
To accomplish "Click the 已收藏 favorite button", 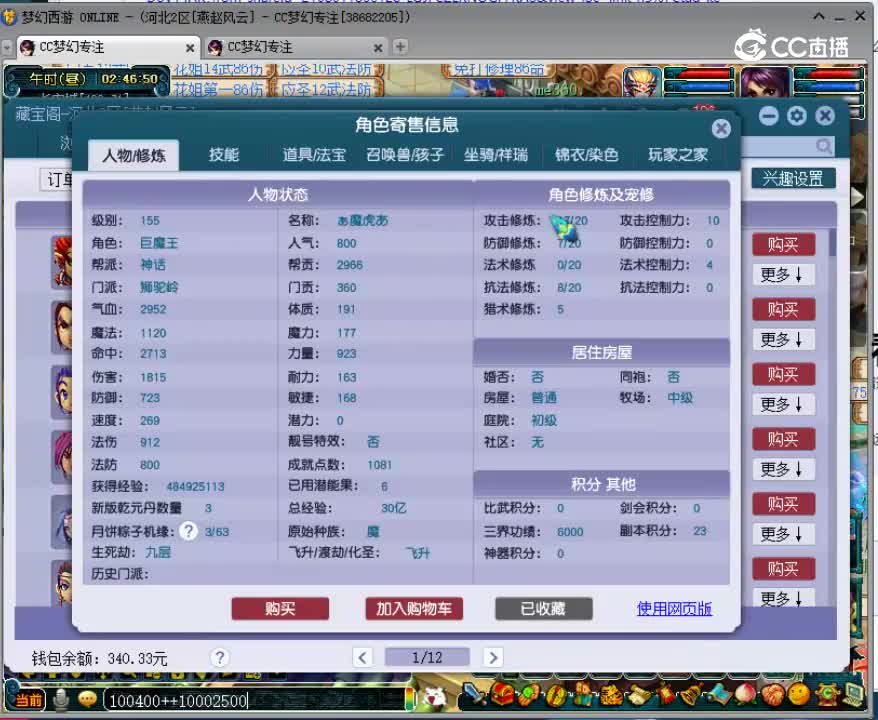I will 543,609.
